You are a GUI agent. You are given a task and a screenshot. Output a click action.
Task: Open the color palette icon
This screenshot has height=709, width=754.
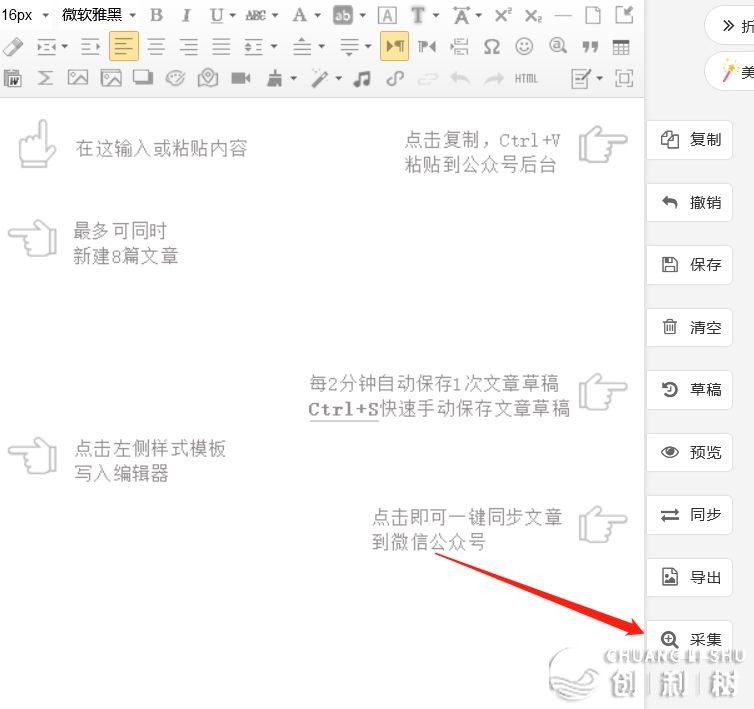point(175,78)
